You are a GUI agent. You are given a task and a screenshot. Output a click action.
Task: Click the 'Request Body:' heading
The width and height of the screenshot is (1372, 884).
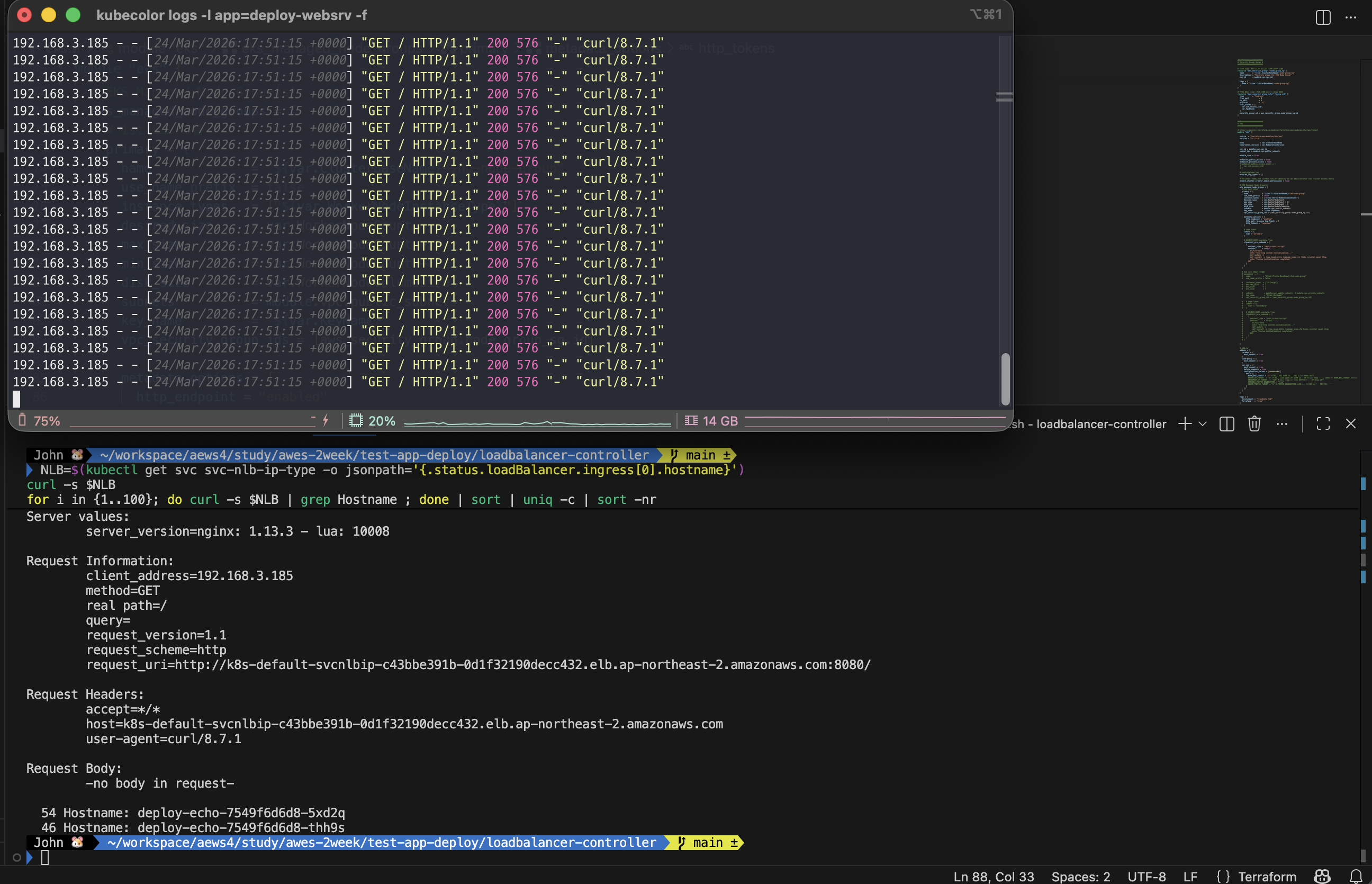pyautogui.click(x=74, y=769)
